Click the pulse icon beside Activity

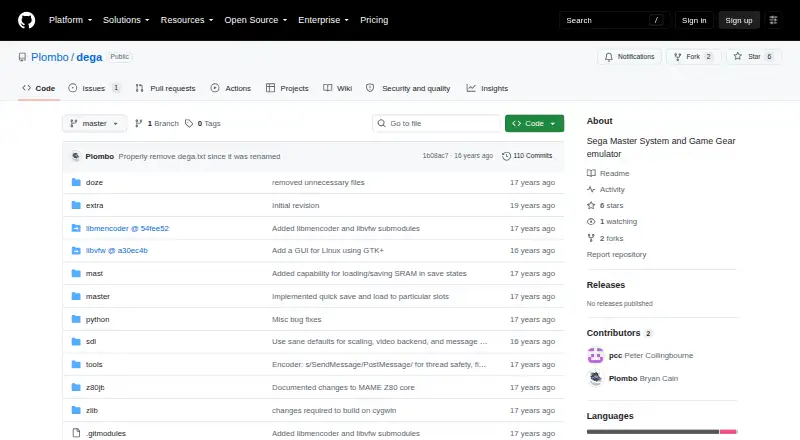tap(591, 189)
